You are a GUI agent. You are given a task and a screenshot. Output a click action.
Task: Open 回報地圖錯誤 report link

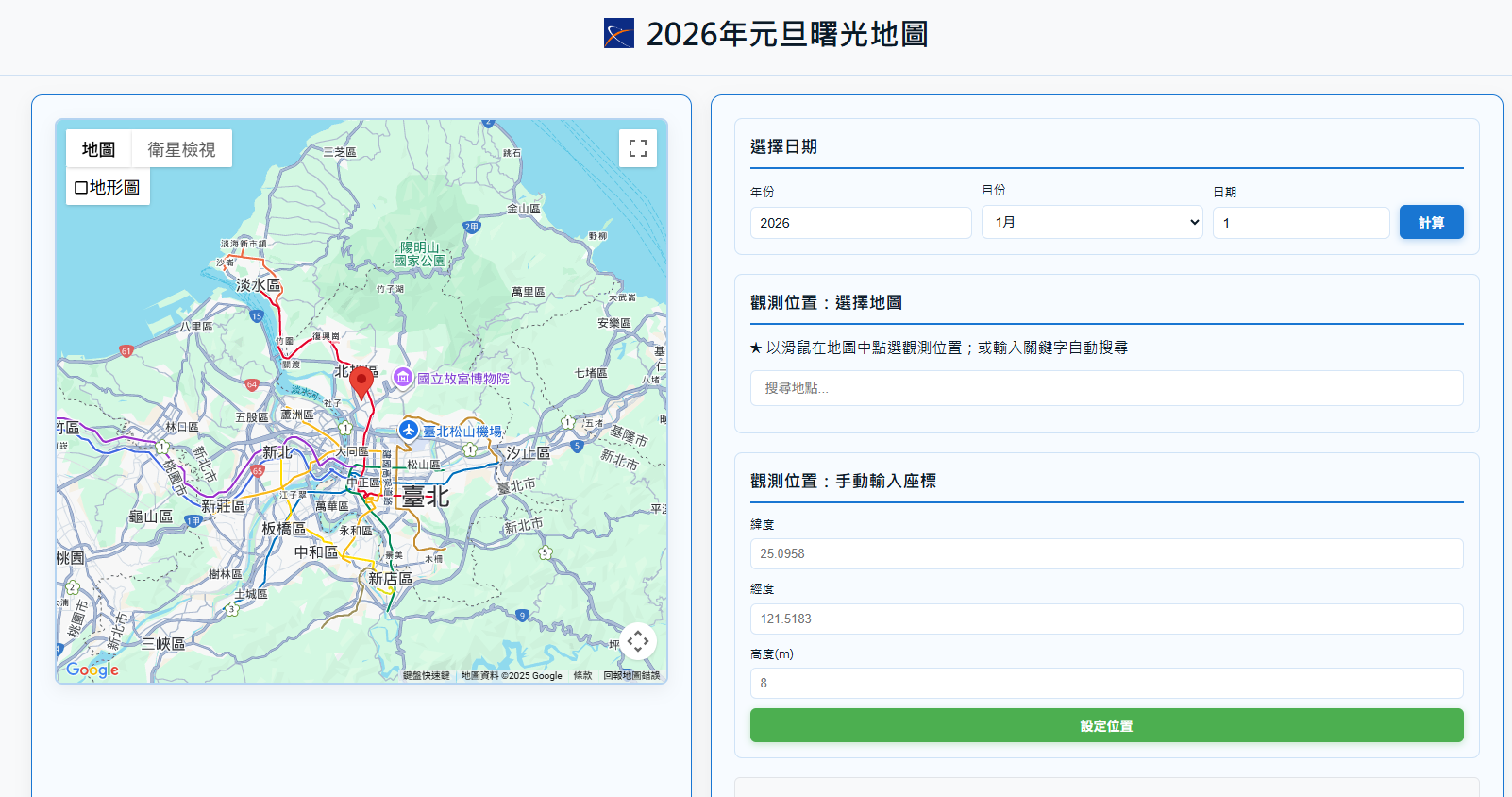point(631,676)
